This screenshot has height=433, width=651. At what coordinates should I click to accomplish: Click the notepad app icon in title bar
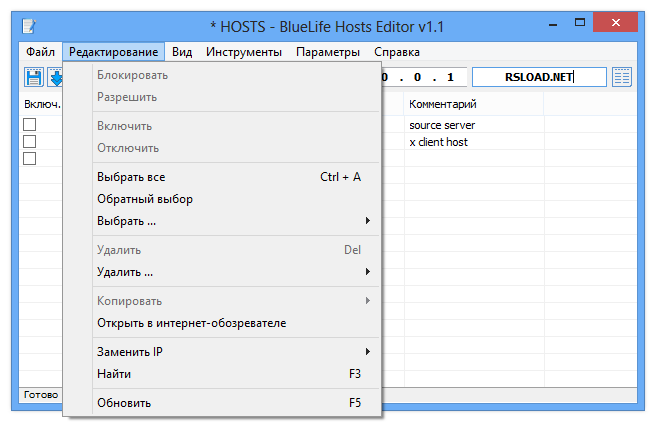(29, 26)
